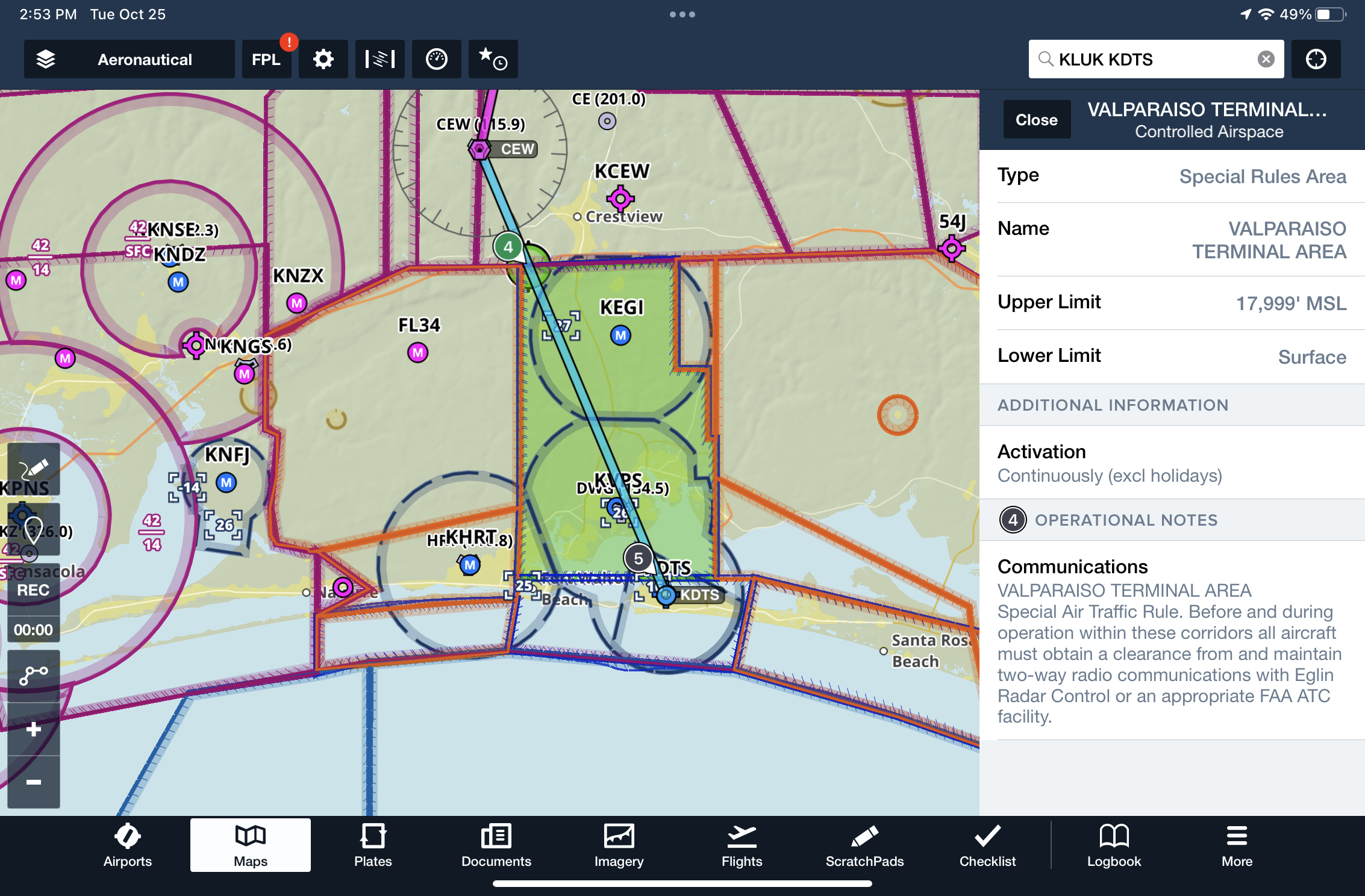This screenshot has width=1365, height=896.
Task: Zoom out on the map
Action: 34,782
